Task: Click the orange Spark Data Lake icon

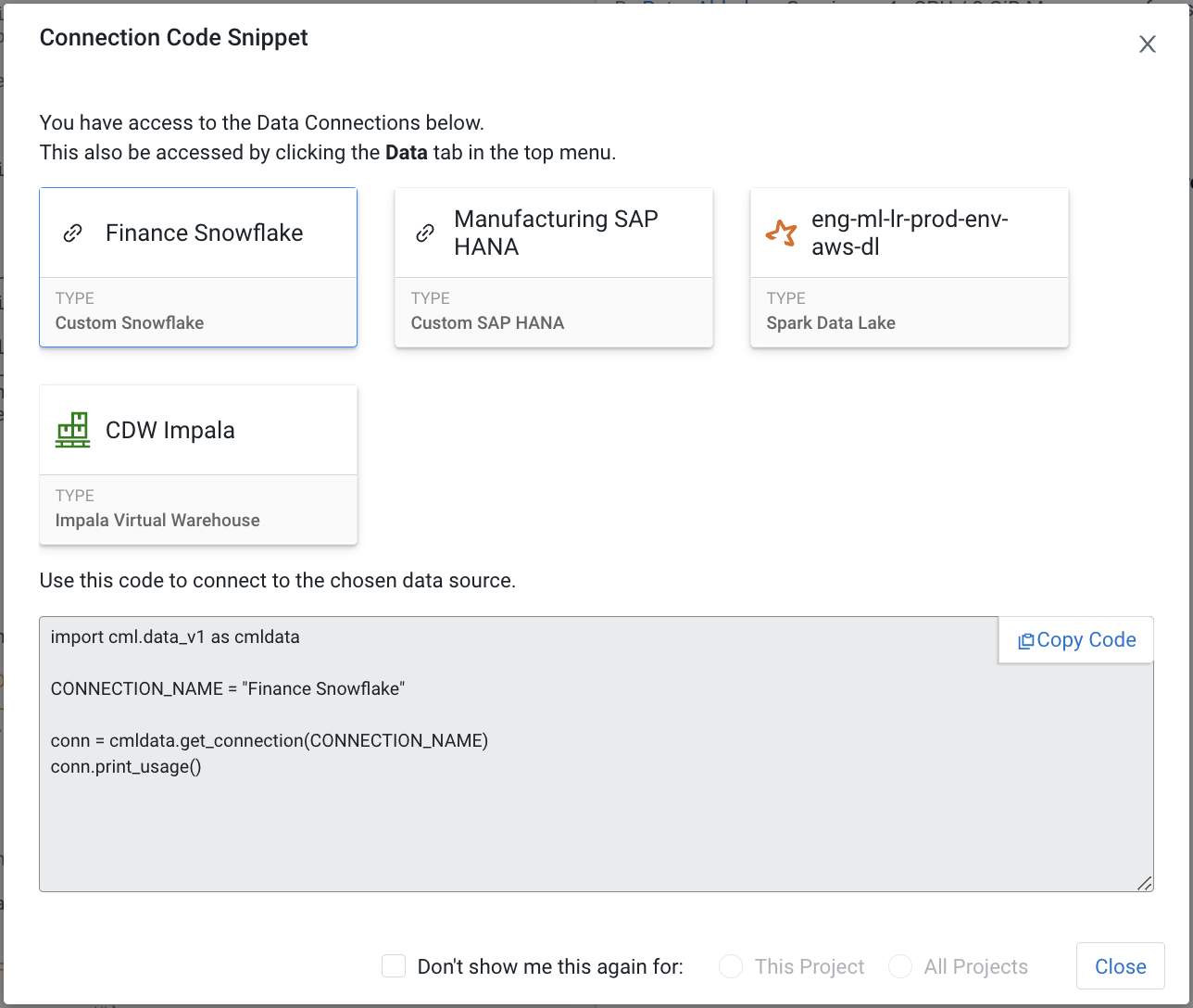Action: pyautogui.click(x=782, y=233)
